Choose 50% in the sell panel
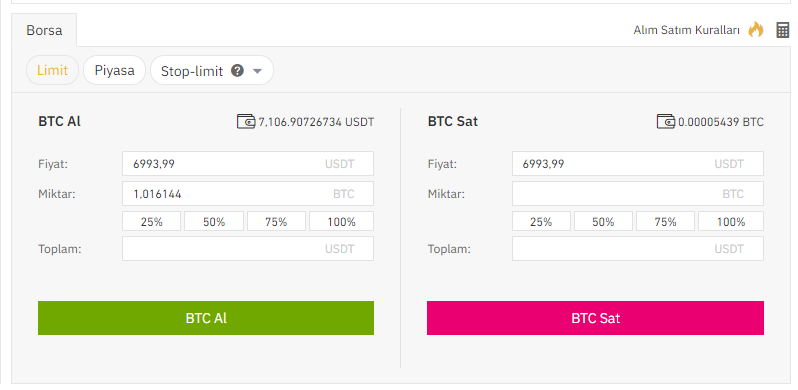The width and height of the screenshot is (798, 390). point(603,221)
